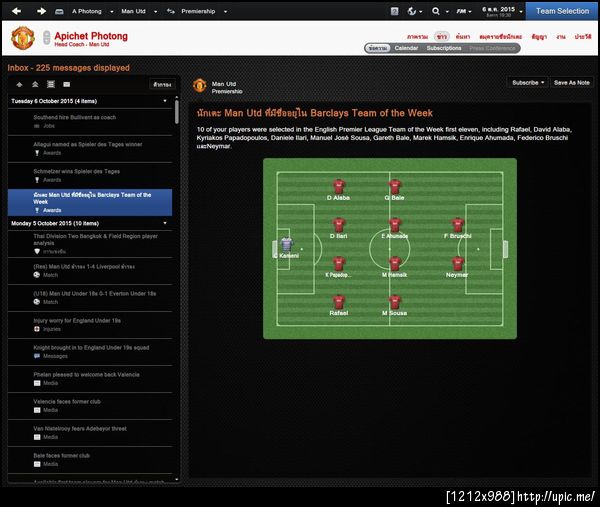Switch to the Subscriptions tab
The image size is (600, 507).
tap(444, 48)
